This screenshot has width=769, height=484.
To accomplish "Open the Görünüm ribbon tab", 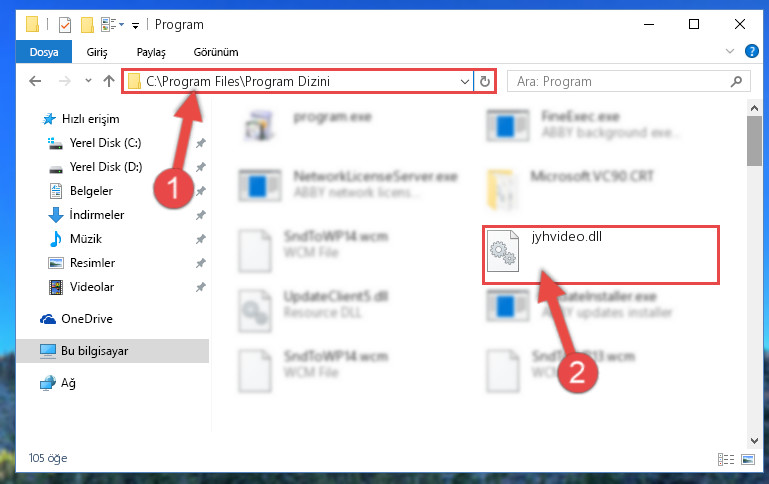I will click(216, 52).
